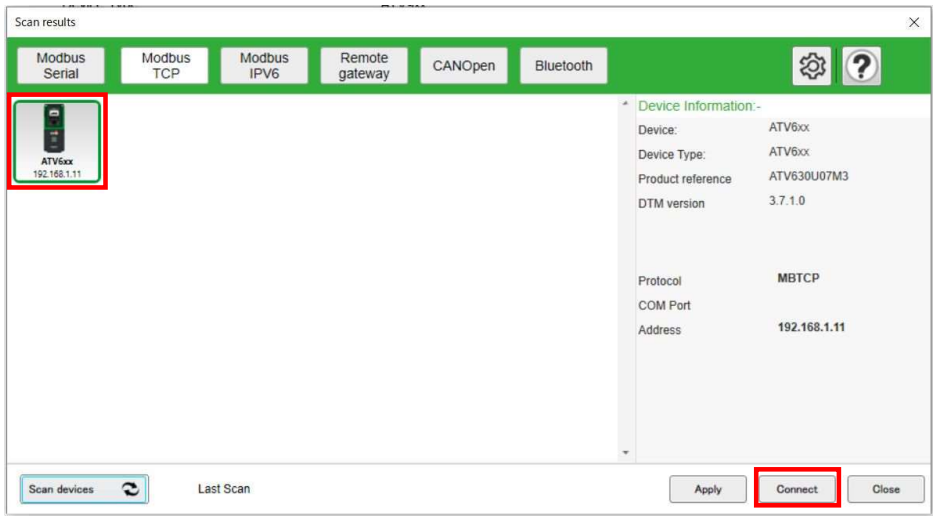
Task: Click the Device Type label
Action: click(671, 154)
